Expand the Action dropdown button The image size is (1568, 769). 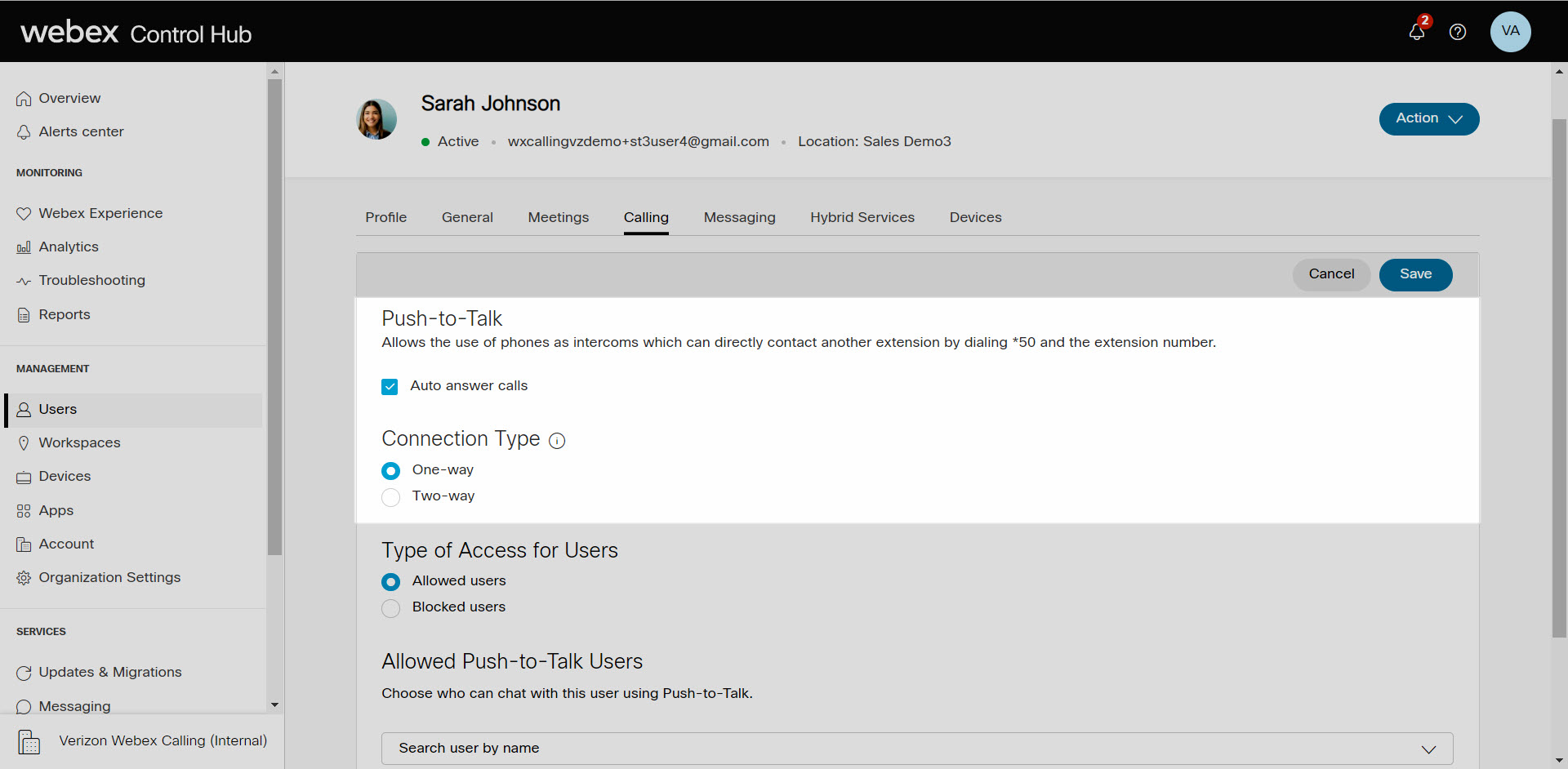click(1428, 118)
